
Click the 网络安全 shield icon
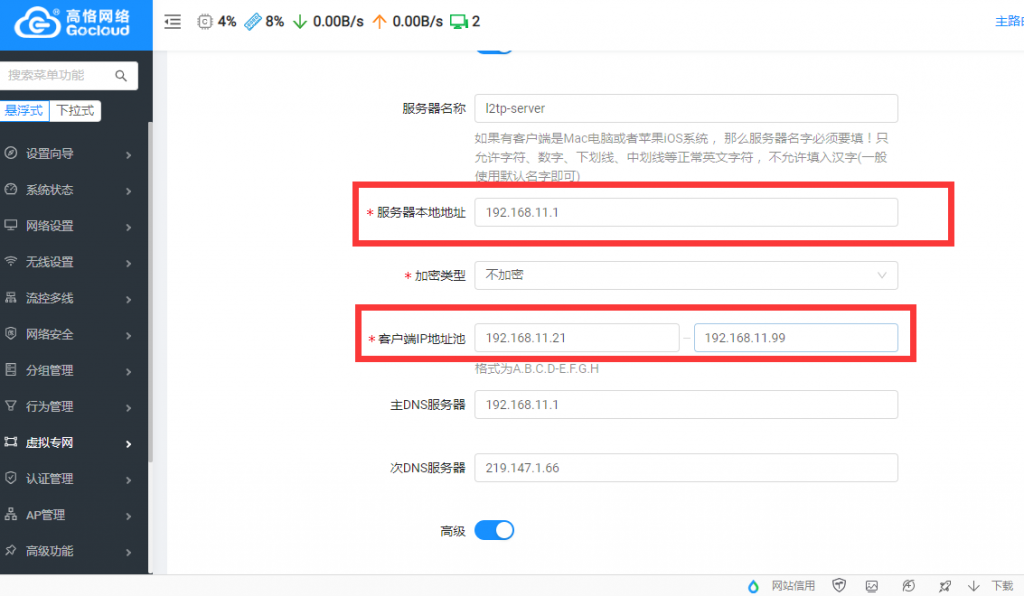10,334
